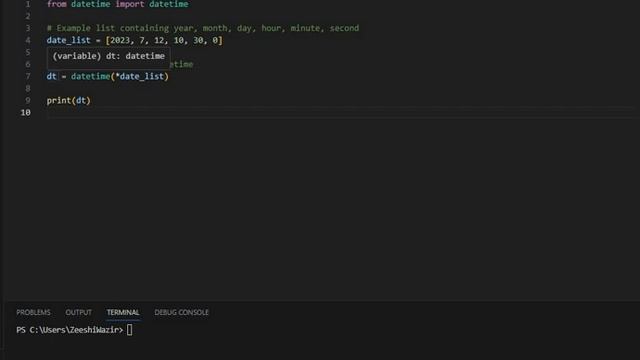The width and height of the screenshot is (640, 360).
Task: Click 'print(dt)' on line 9
Action: coord(69,100)
